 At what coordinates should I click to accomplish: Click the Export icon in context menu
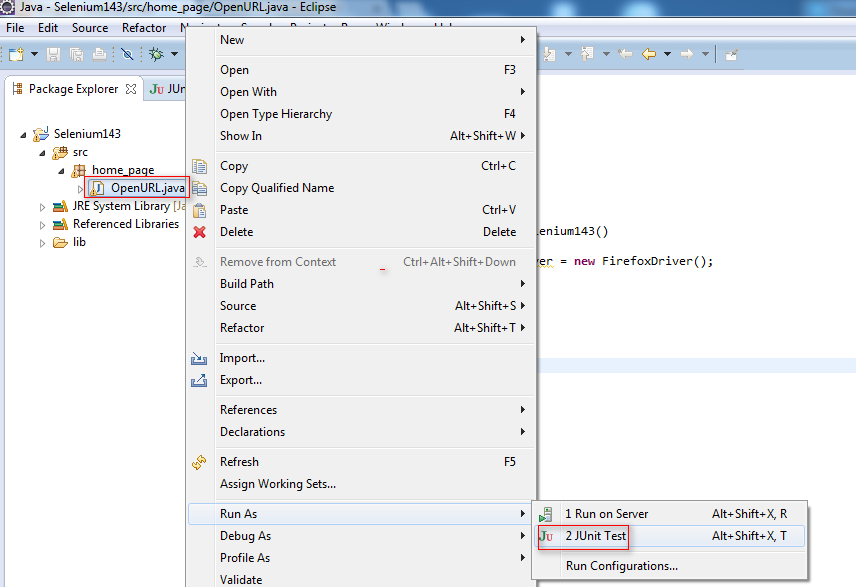[199, 380]
